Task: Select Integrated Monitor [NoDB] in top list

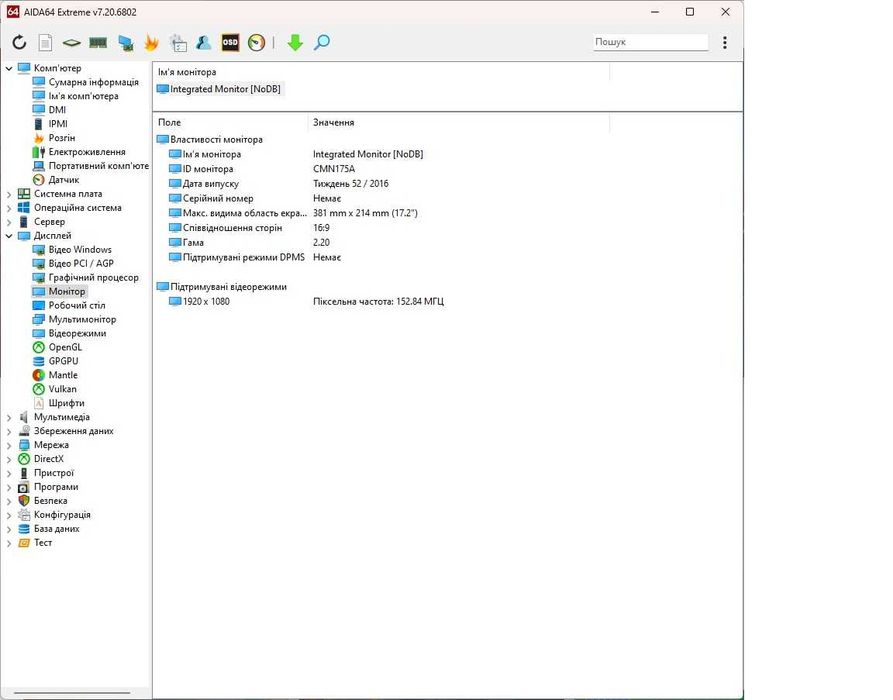Action: point(219,89)
